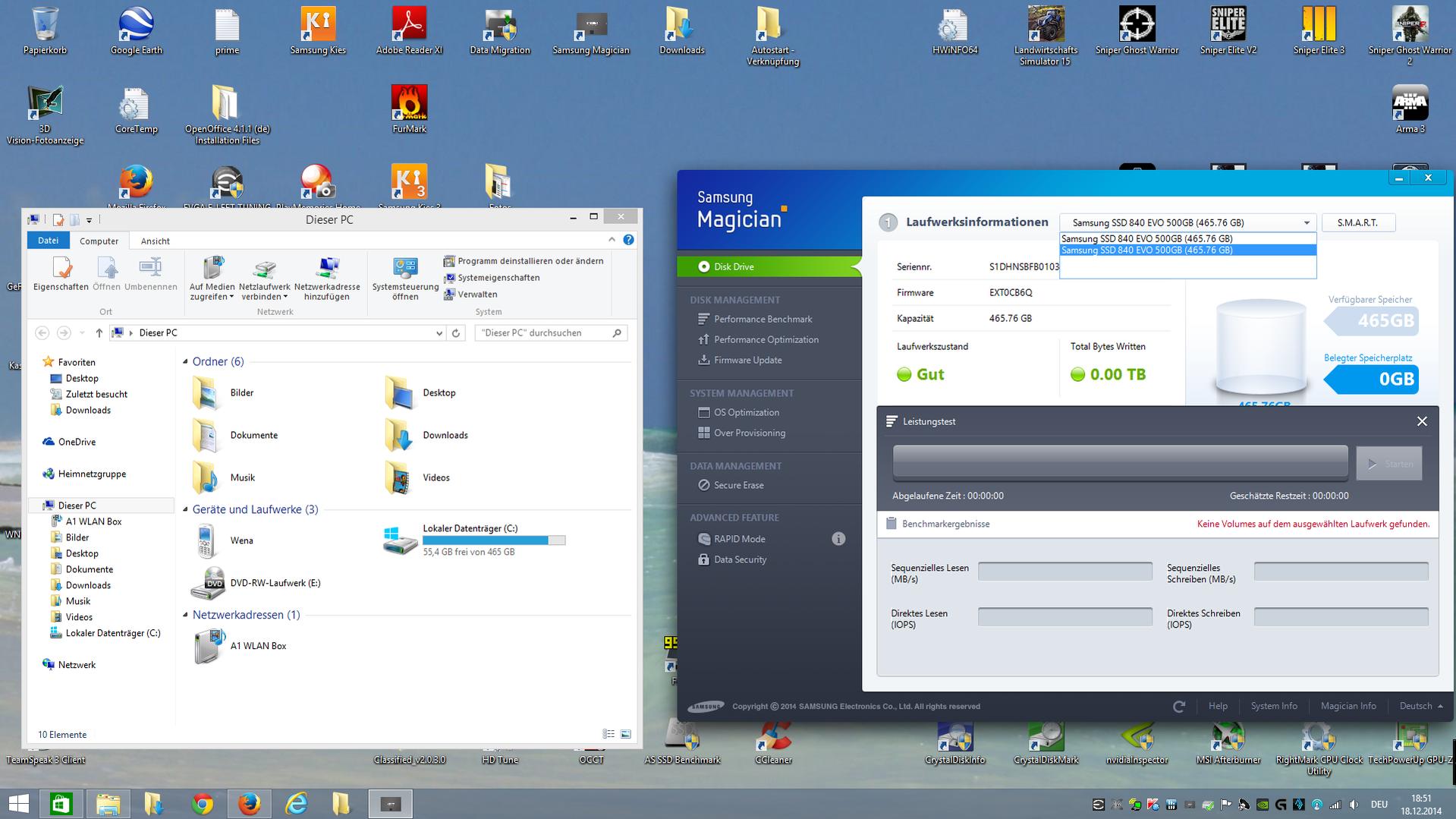The image size is (1456, 819).
Task: Click the taskbar volume icon
Action: click(x=1354, y=805)
